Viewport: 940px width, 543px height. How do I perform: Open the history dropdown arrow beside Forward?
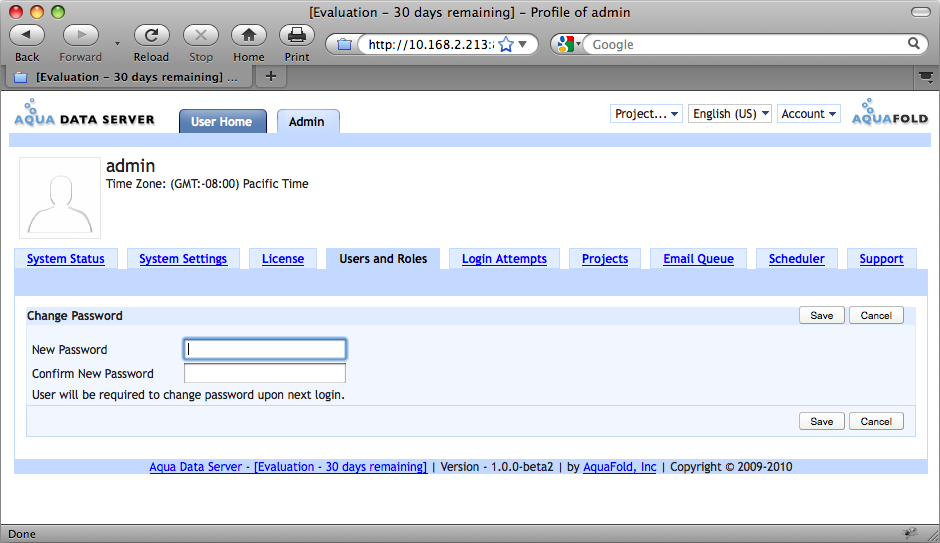click(118, 43)
